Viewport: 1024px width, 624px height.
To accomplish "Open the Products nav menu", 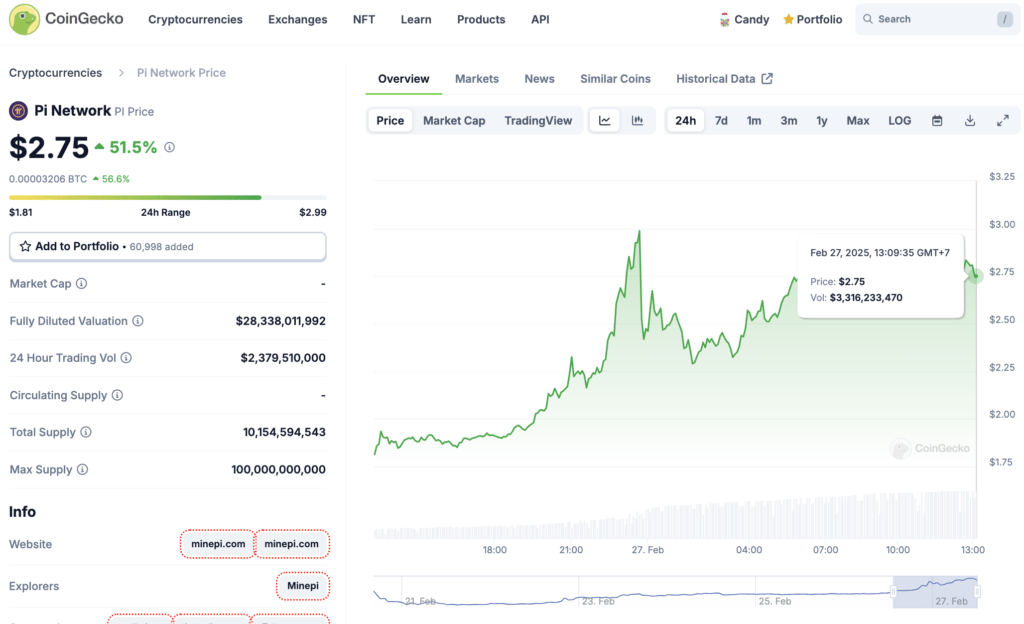I will [481, 20].
